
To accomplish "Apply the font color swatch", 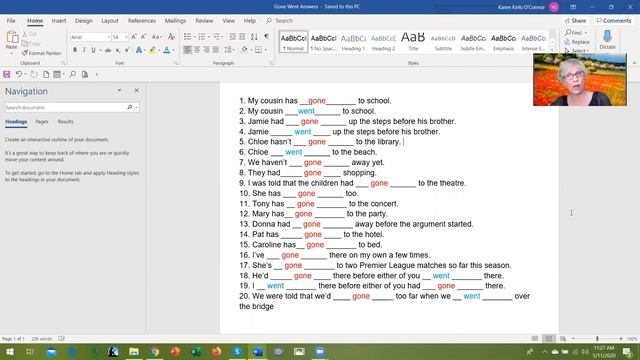I will pos(167,50).
